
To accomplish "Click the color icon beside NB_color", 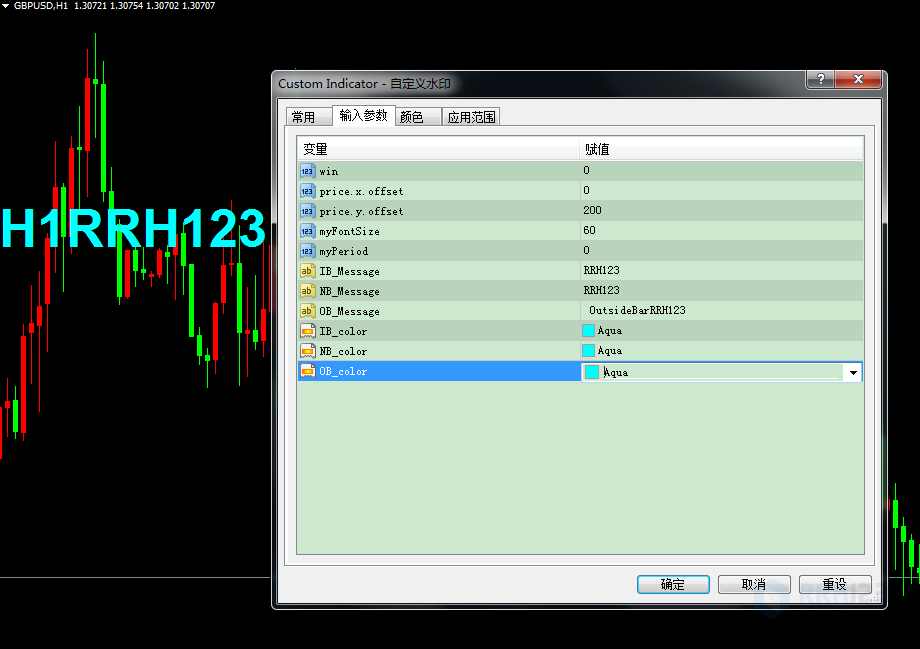I will (x=307, y=351).
